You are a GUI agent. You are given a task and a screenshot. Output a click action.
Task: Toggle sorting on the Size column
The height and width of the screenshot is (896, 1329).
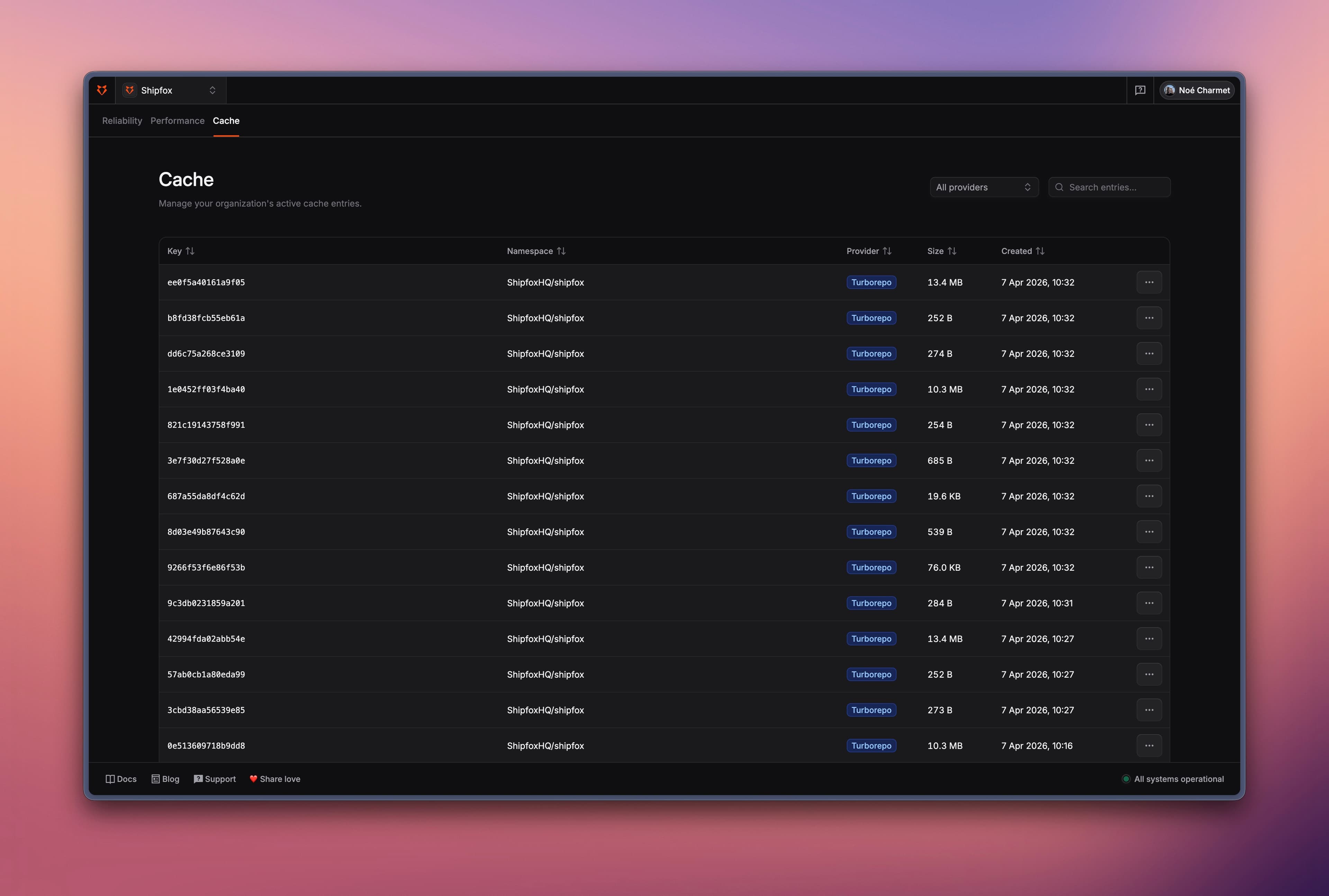951,251
